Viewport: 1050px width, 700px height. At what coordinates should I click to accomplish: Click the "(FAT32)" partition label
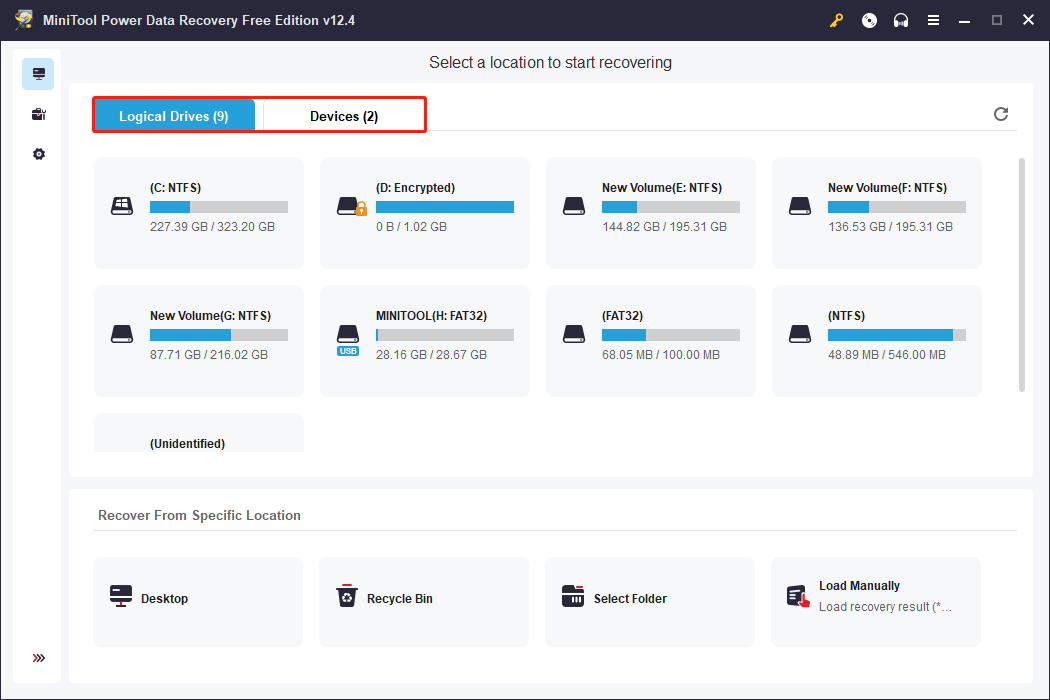coord(622,316)
